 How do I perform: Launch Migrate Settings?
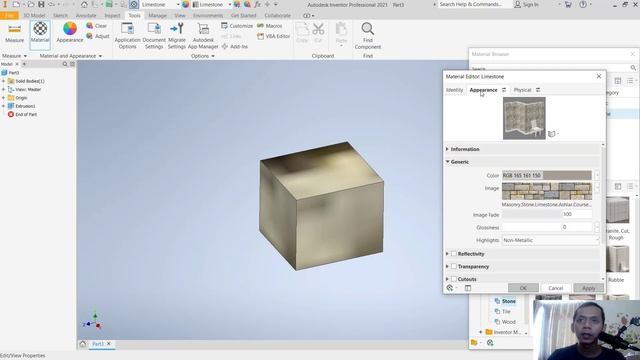pos(177,36)
